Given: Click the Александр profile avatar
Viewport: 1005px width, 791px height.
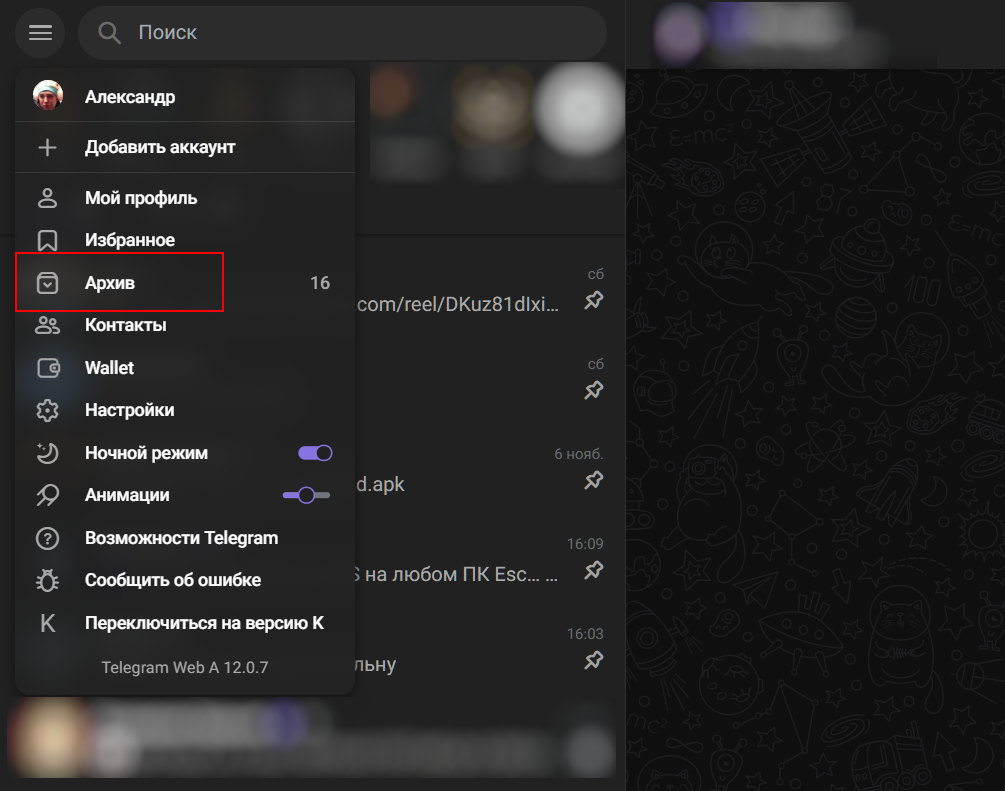Looking at the screenshot, I should (47, 96).
